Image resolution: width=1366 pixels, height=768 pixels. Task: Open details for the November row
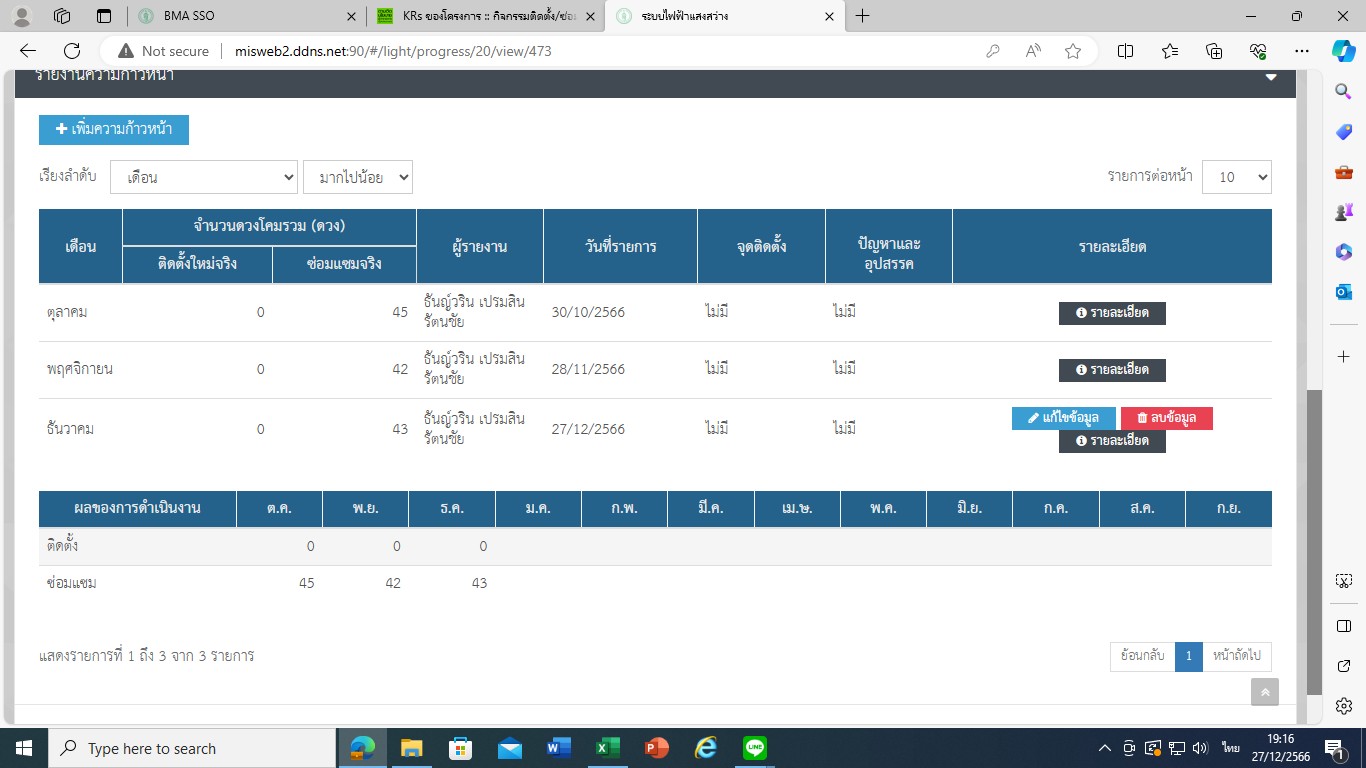click(1112, 370)
